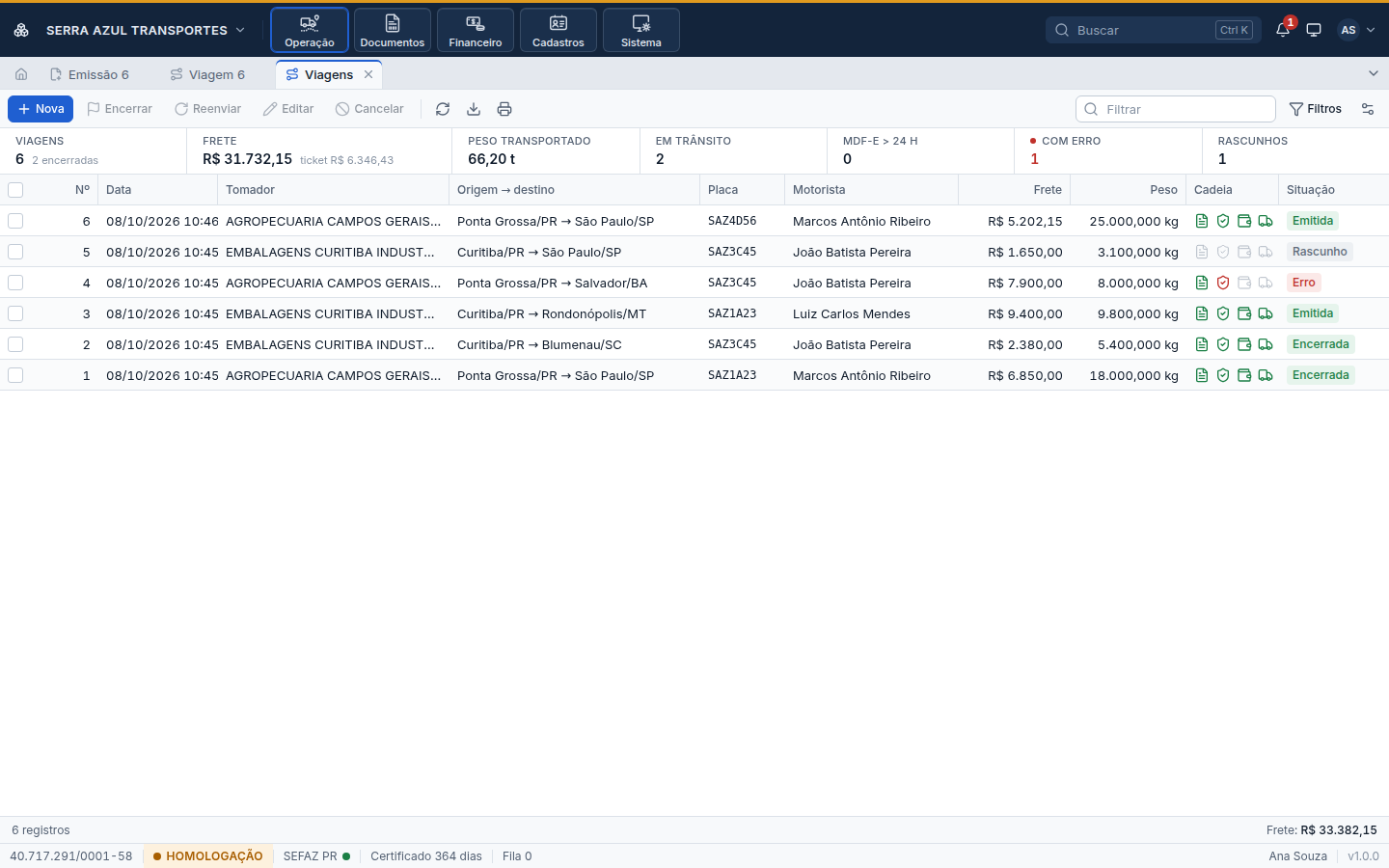The width and height of the screenshot is (1389, 868).
Task: Open the Filtros filter panel
Action: 1316,109
